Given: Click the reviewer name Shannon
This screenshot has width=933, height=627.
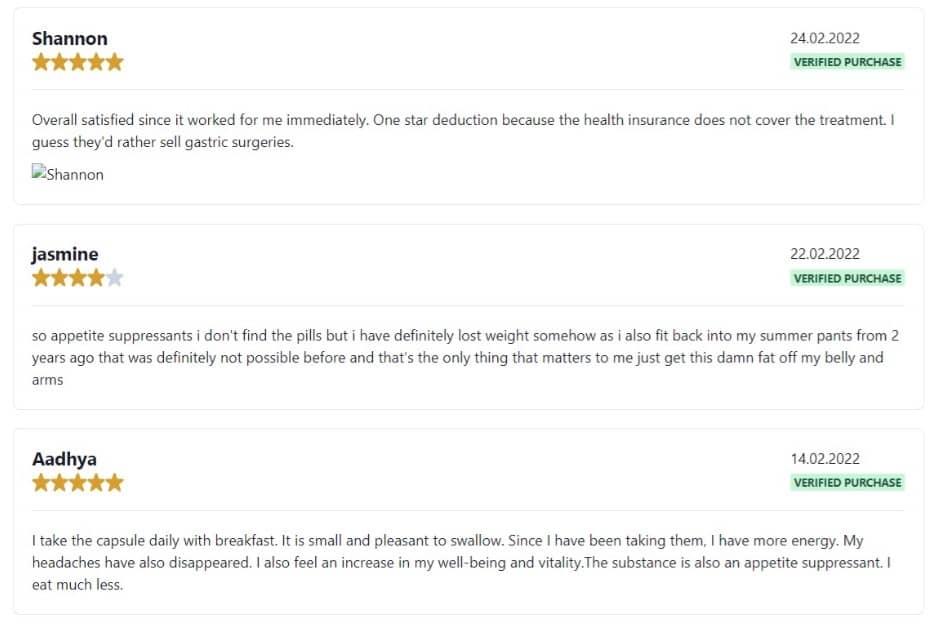Looking at the screenshot, I should pos(70,39).
